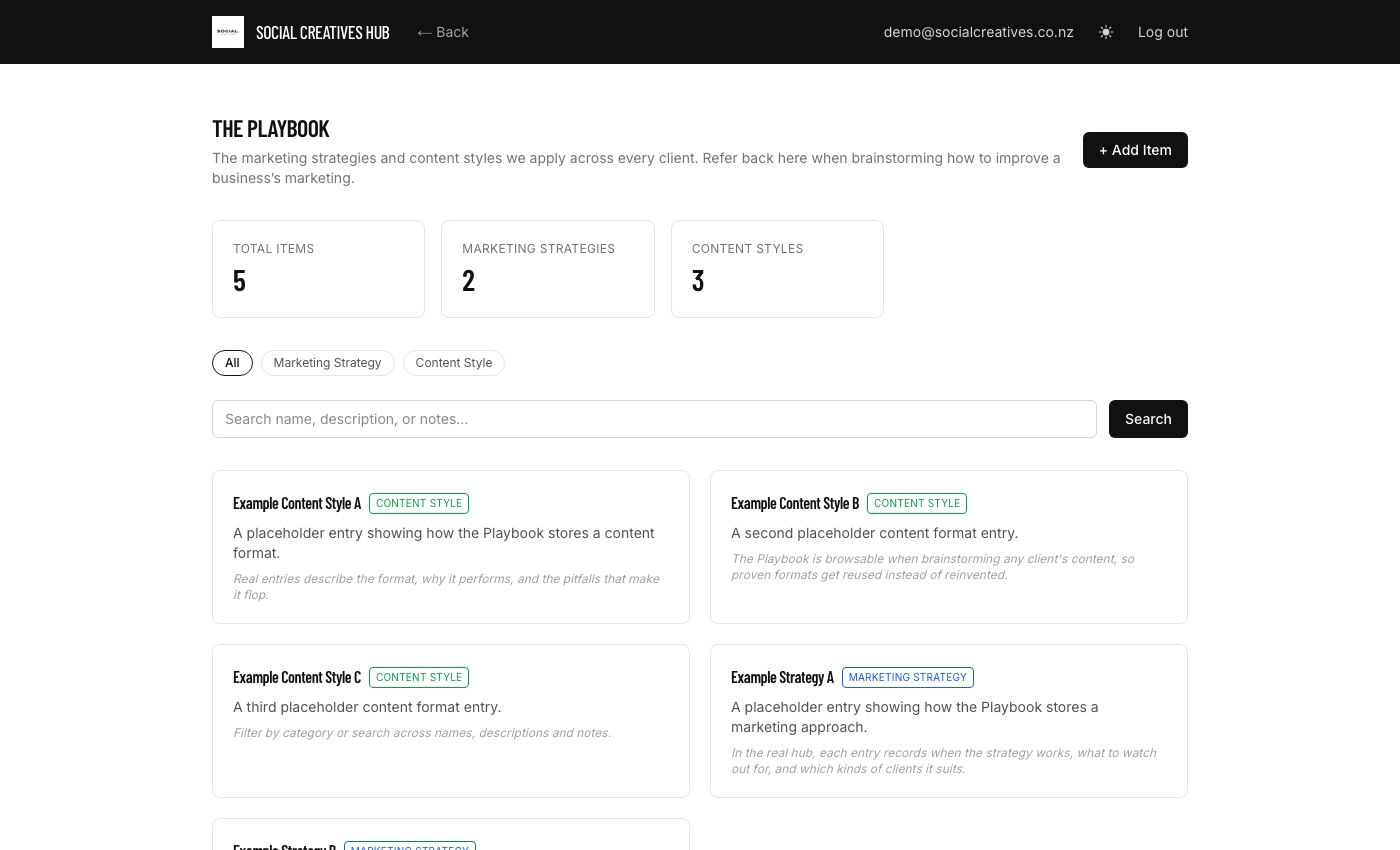
Task: Open the Example Content Style A card
Action: point(451,547)
